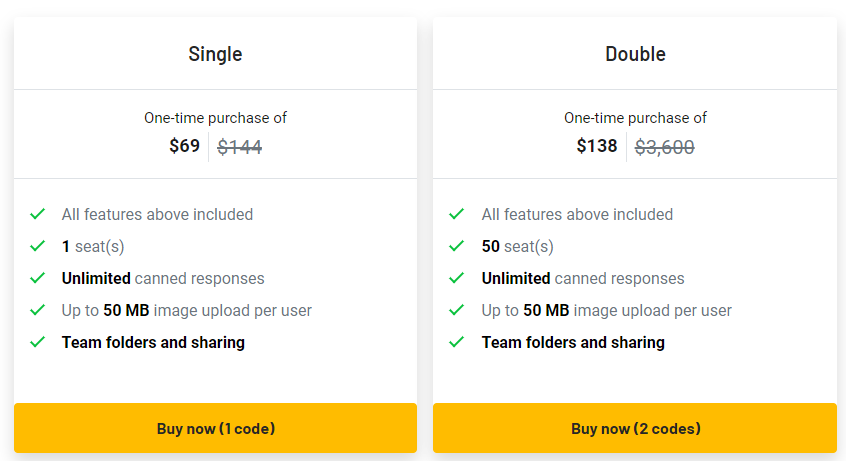Click Double plan's 50 MB upload checkmark

[456, 310]
